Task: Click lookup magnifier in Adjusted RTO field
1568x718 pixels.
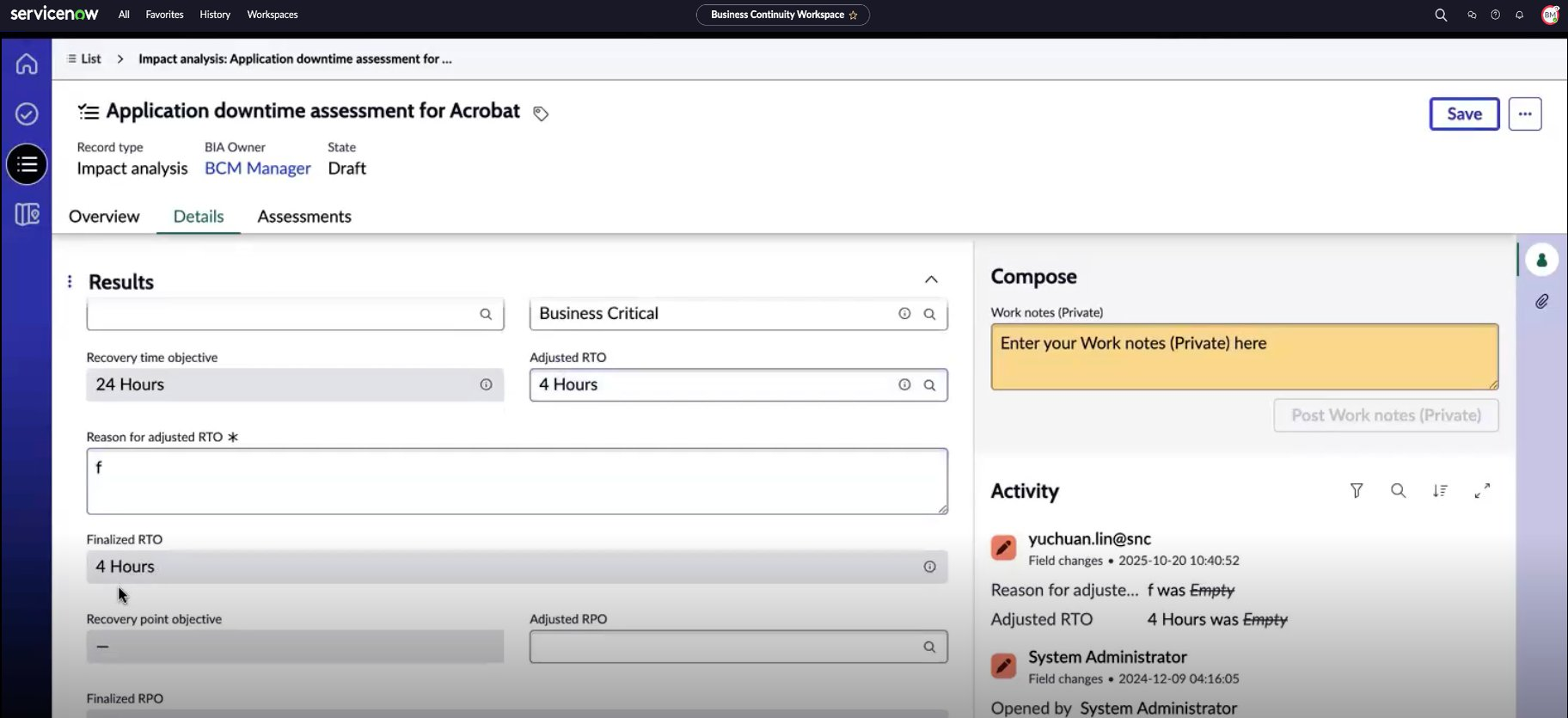Action: coord(929,384)
